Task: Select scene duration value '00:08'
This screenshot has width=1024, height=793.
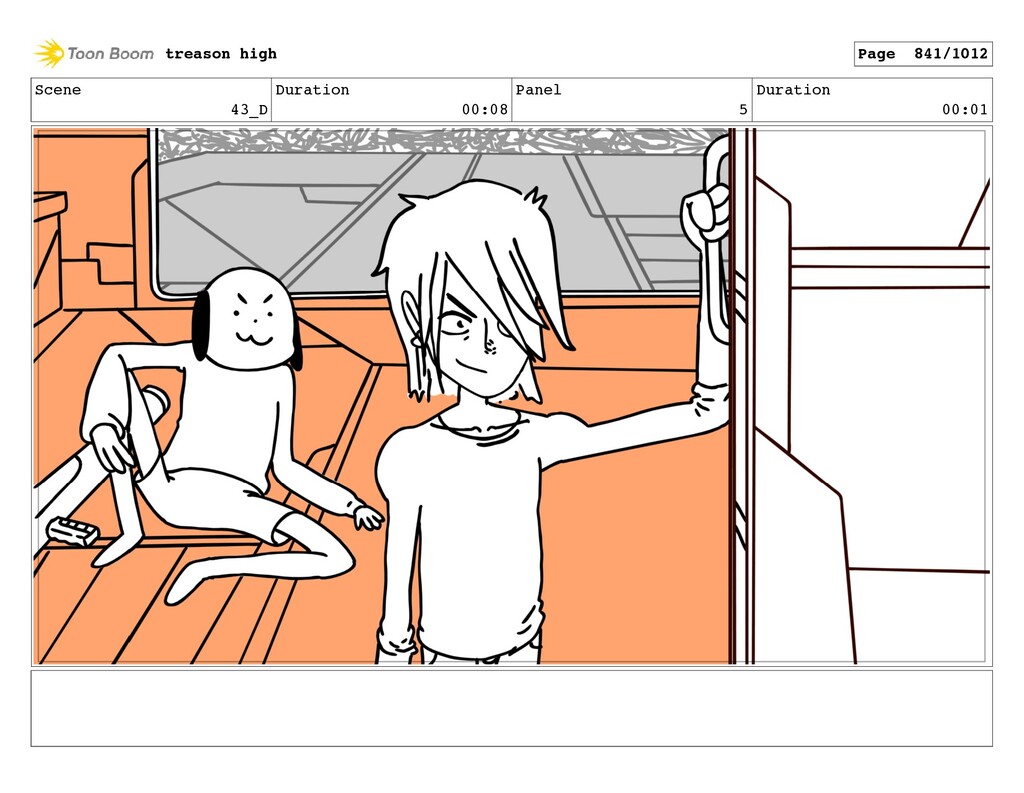Action: coord(485,110)
